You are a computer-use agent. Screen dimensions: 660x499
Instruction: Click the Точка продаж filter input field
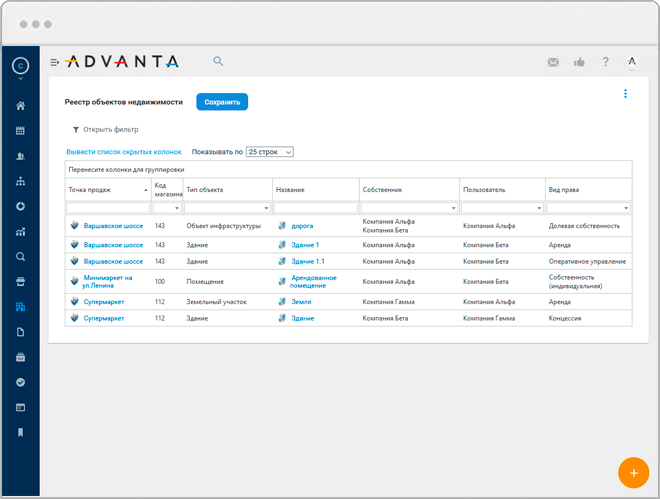(x=108, y=208)
